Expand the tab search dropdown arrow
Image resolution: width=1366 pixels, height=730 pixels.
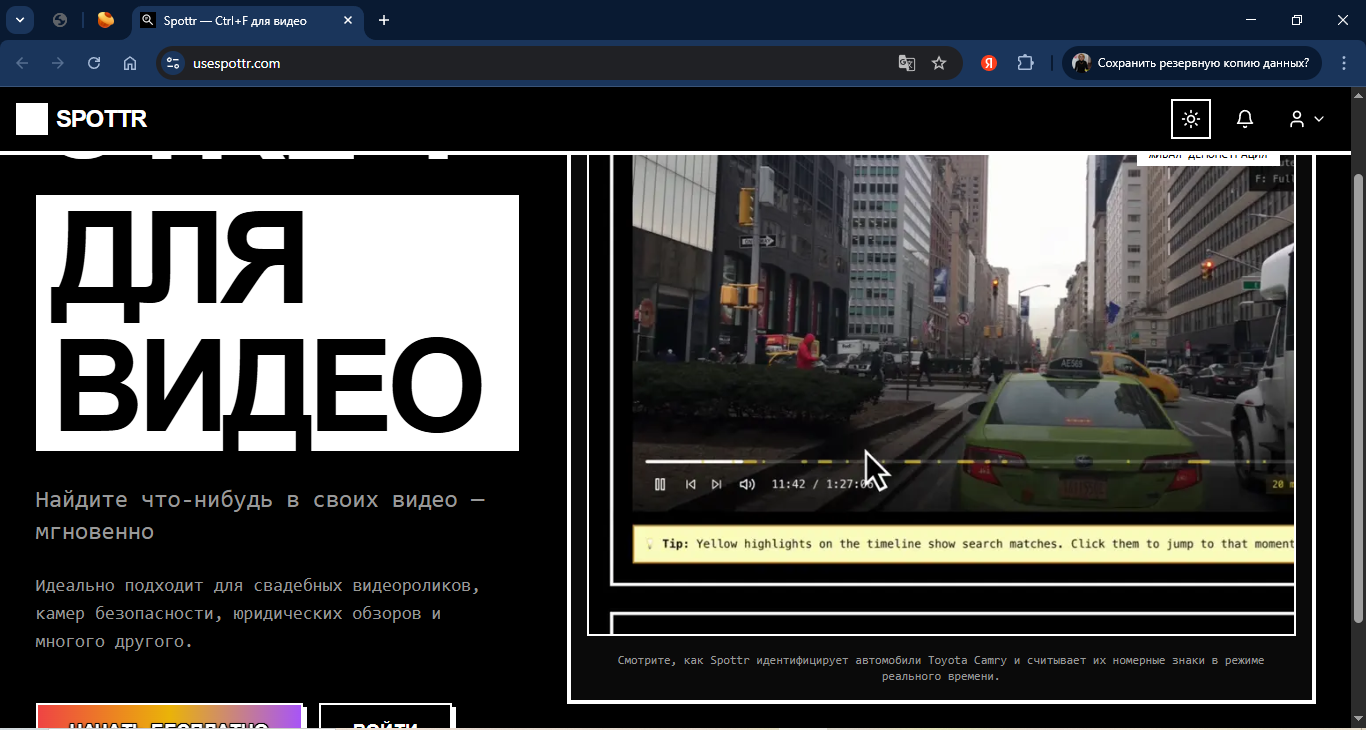(19, 20)
